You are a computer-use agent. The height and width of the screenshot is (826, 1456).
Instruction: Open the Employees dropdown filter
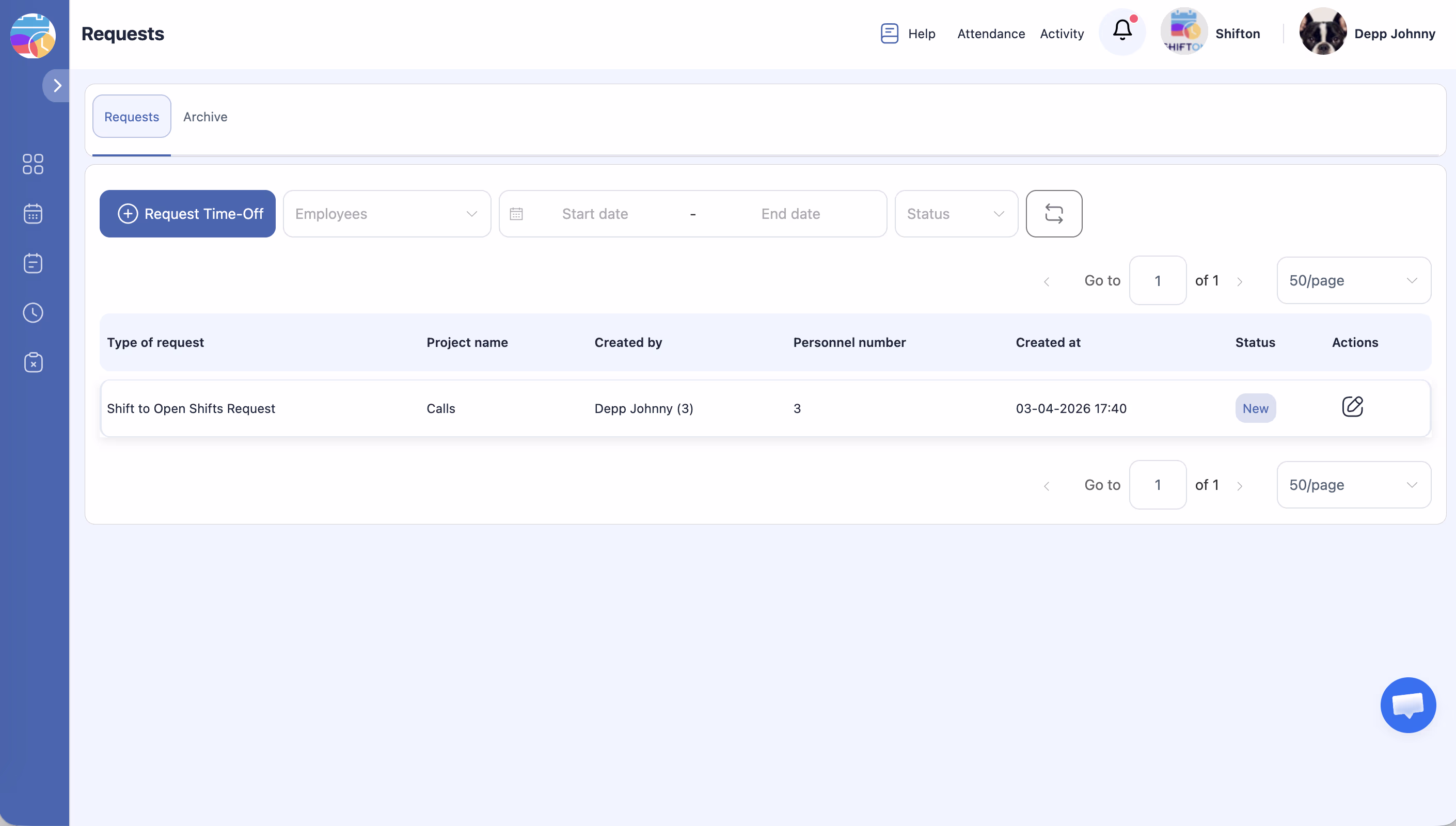(x=387, y=214)
